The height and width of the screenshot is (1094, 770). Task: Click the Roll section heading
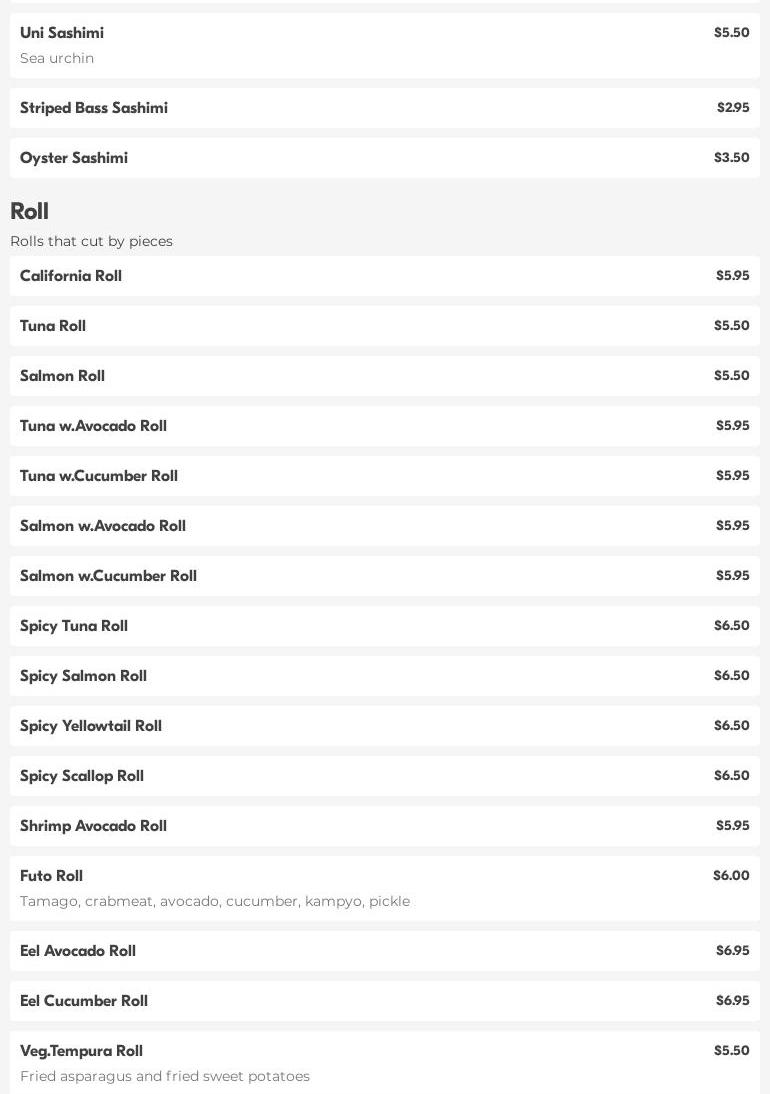29,211
